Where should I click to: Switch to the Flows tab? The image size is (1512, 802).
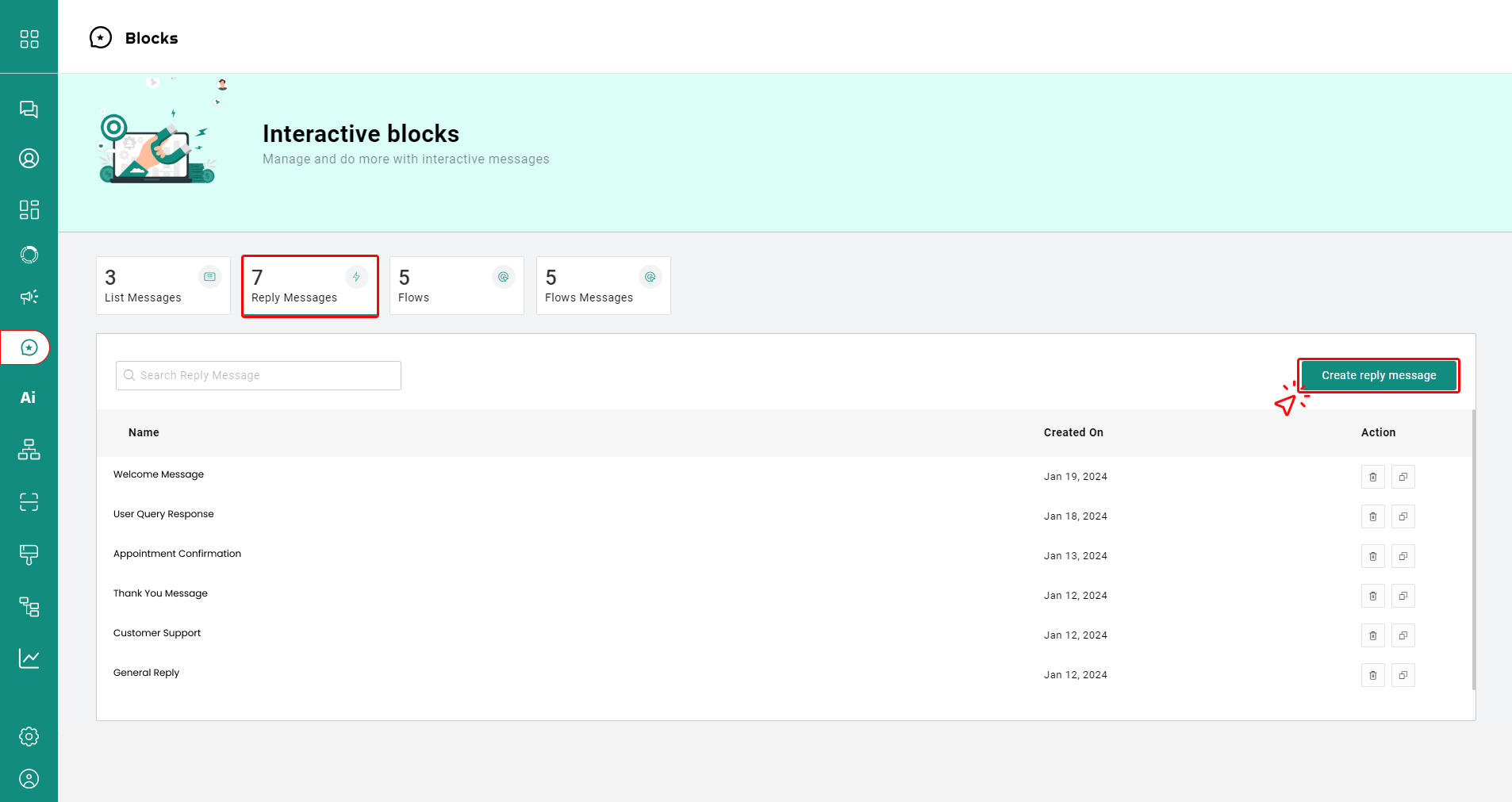click(x=456, y=286)
